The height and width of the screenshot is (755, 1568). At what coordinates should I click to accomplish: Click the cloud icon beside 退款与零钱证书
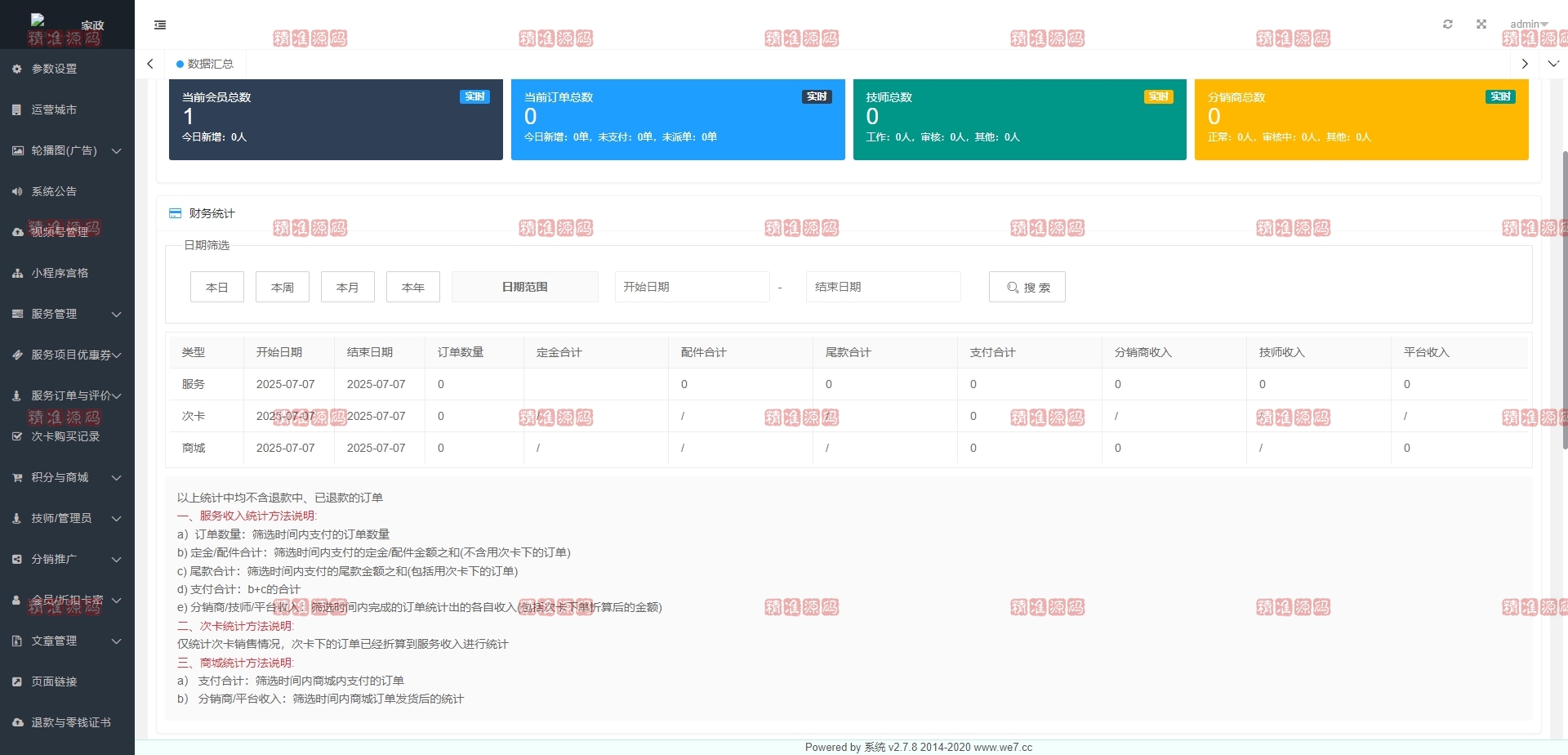(17, 722)
